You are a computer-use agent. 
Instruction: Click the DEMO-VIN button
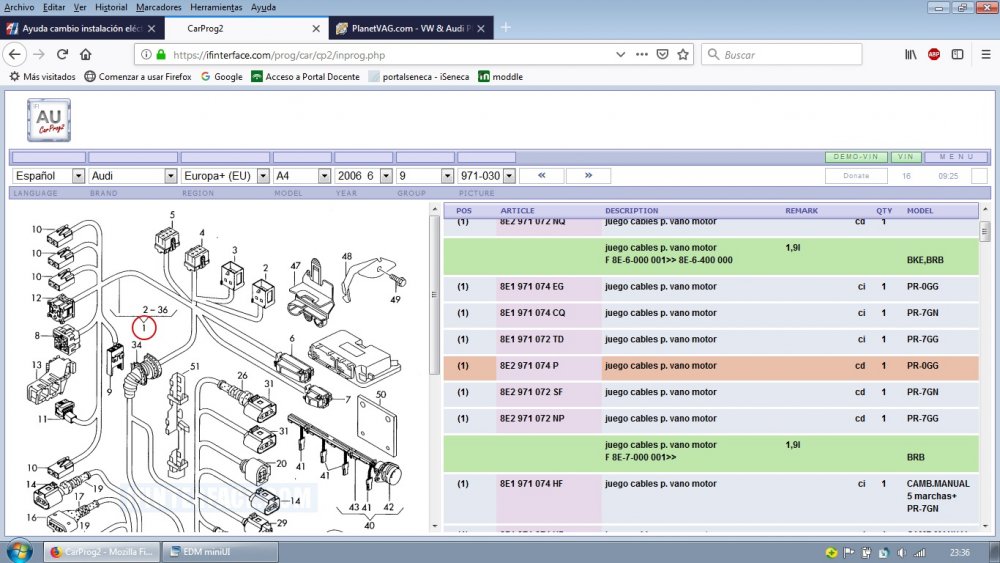click(856, 157)
